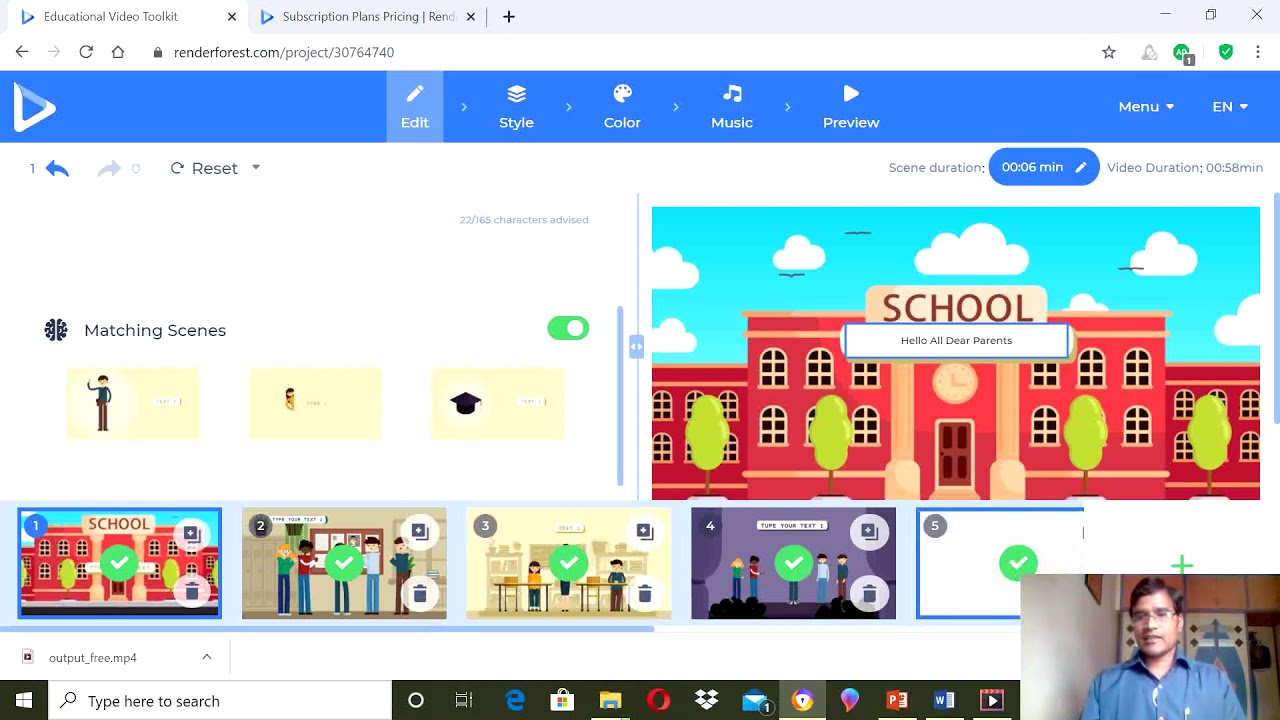Screen dimensions: 1280x720
Task: Collapse the panel using divider arrows handle
Action: click(x=636, y=347)
